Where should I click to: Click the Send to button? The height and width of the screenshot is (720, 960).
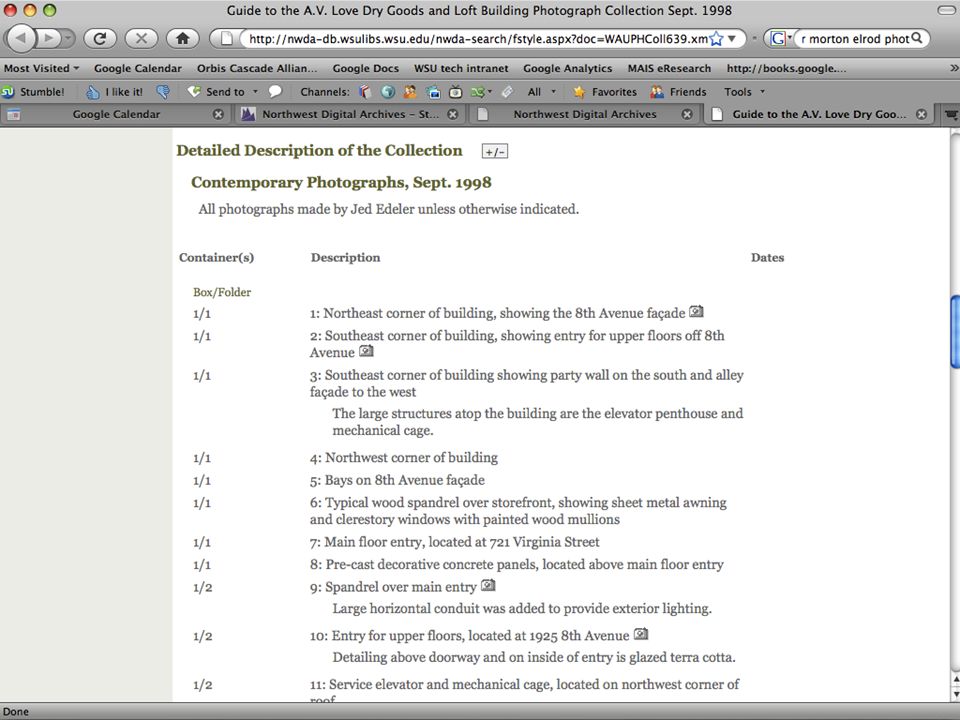tap(216, 92)
